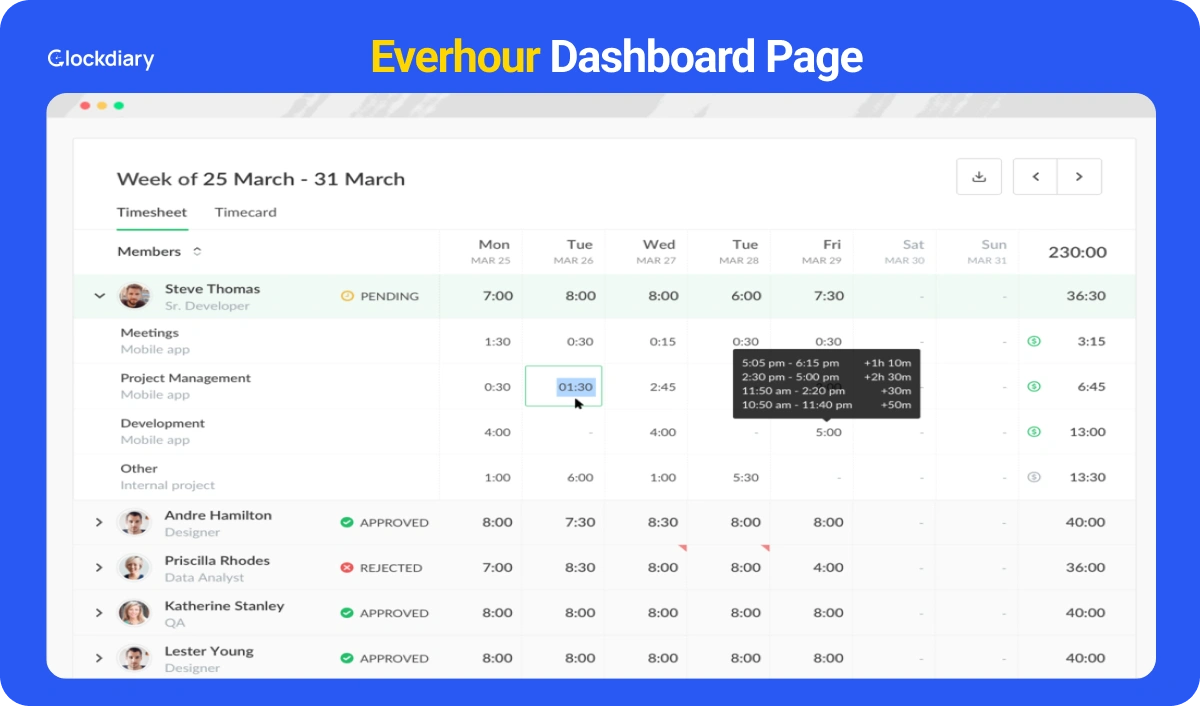
Task: Click the Project Management task label
Action: pos(186,378)
